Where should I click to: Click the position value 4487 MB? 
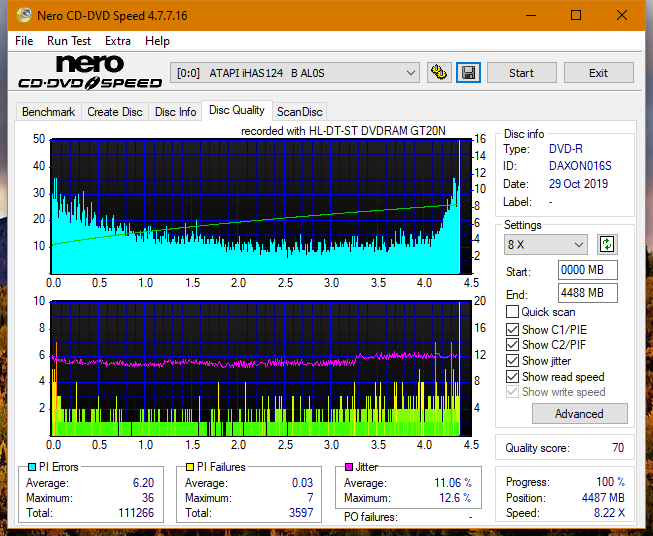click(603, 498)
